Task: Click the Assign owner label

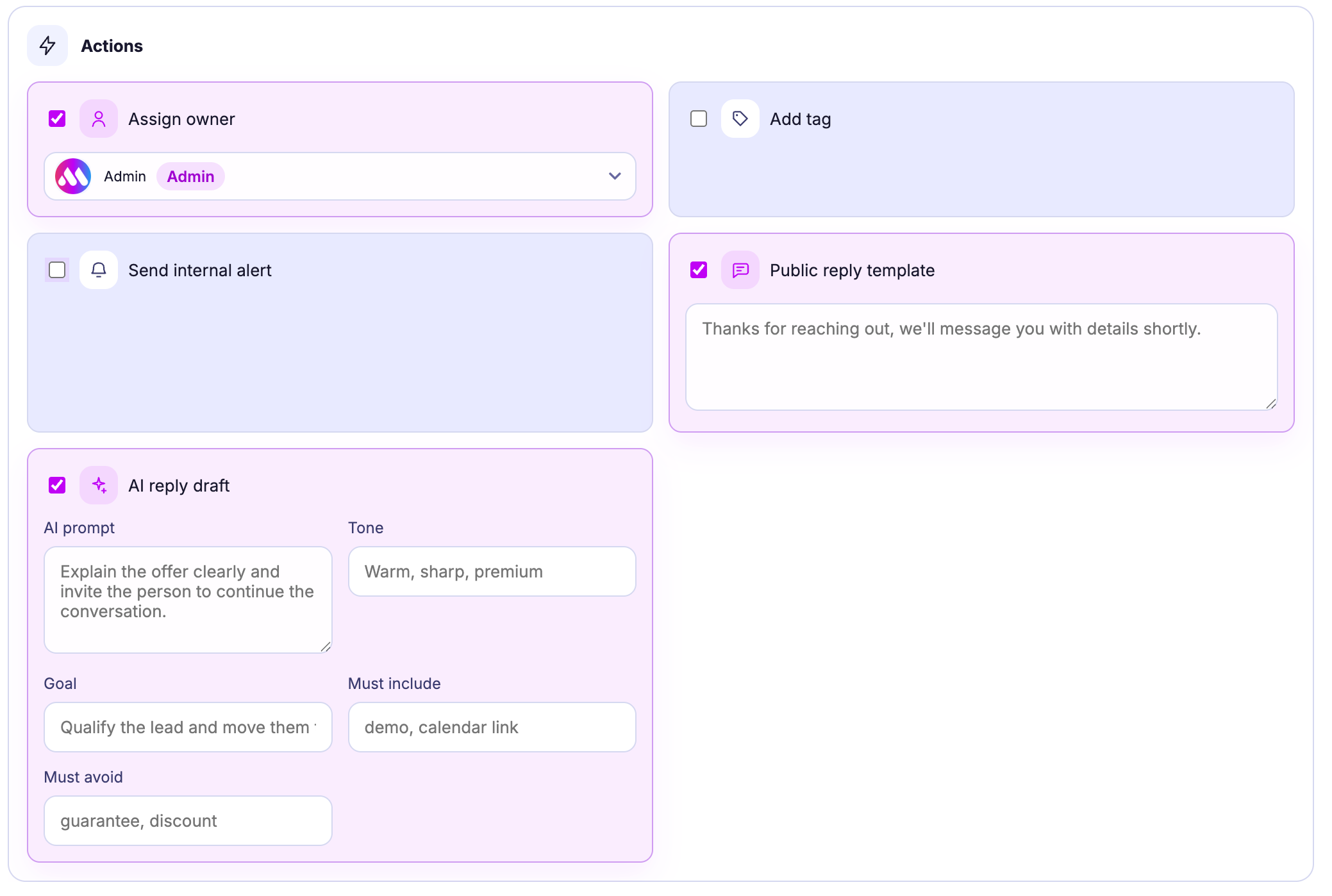Action: pos(181,119)
